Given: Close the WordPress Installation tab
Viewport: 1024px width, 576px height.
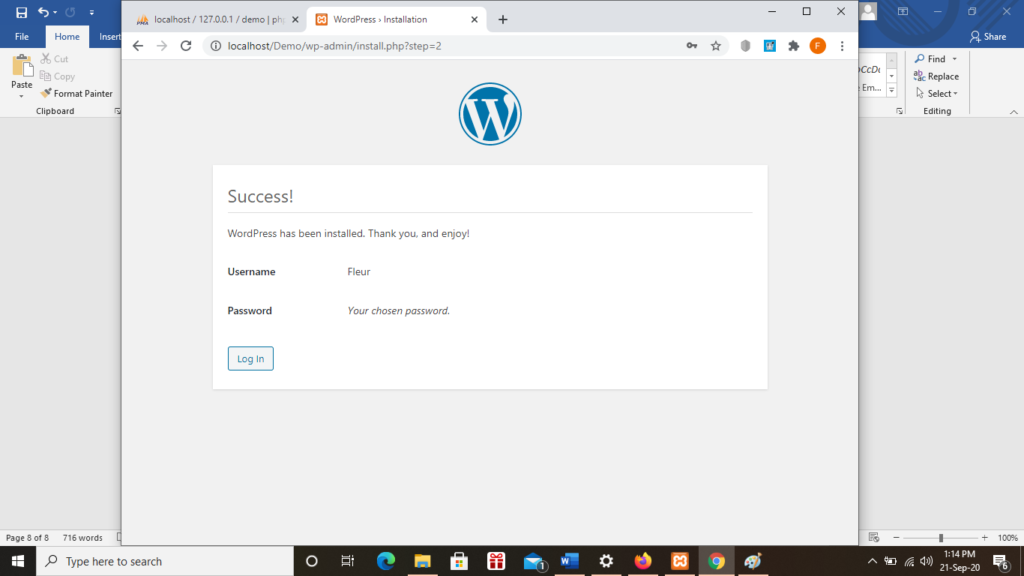Looking at the screenshot, I should click(474, 20).
